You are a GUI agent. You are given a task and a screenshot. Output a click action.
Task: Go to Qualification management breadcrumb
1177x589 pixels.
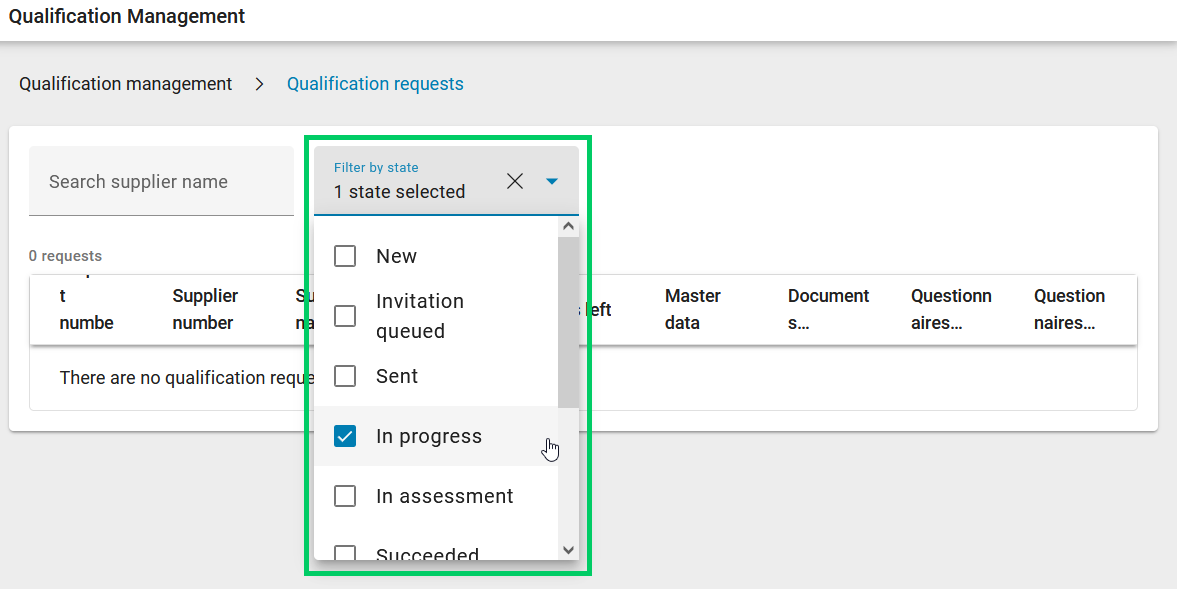click(x=126, y=84)
